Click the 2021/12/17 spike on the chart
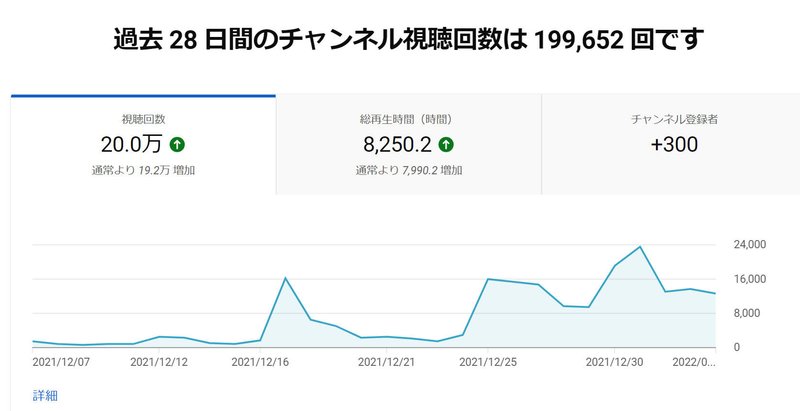The height and width of the screenshot is (411, 800). 285,278
